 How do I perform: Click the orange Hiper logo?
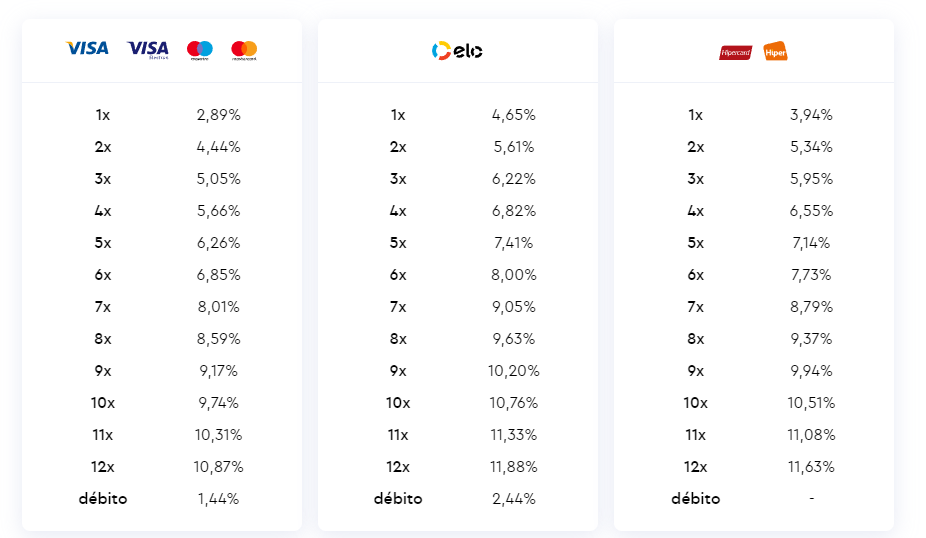point(775,51)
